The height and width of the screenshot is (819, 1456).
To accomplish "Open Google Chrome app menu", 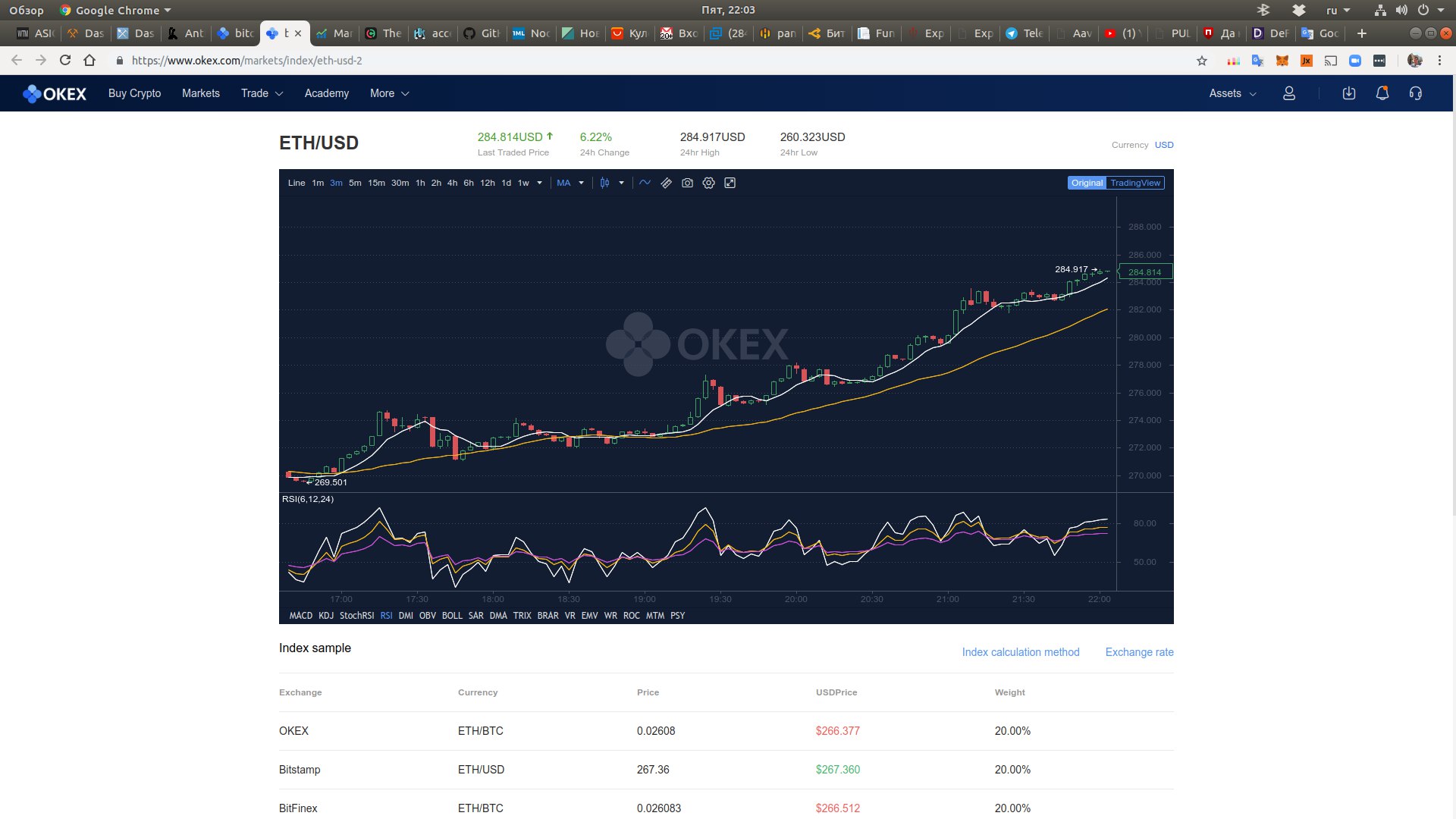I will (115, 10).
